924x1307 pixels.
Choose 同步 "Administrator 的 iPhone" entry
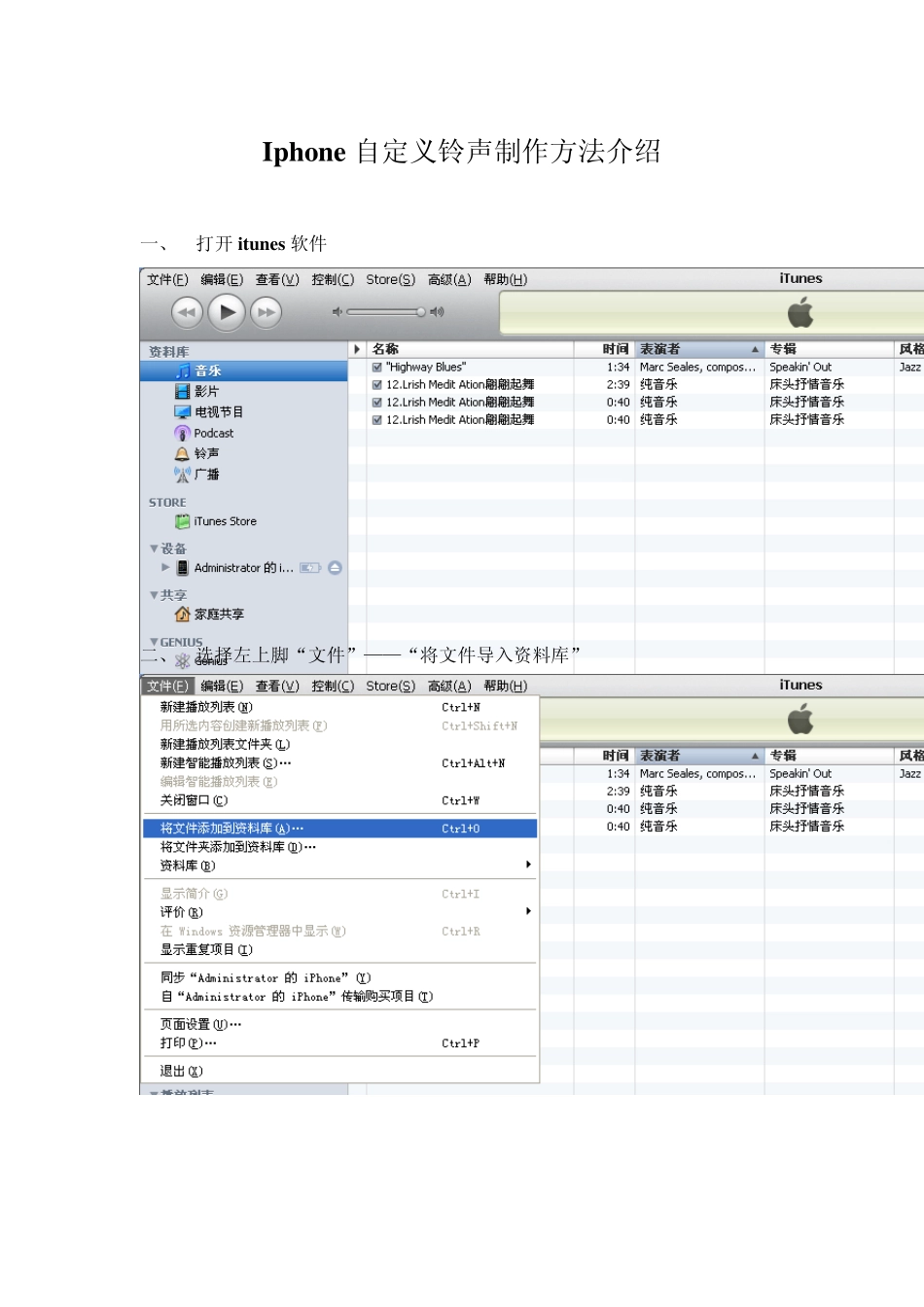[340, 977]
